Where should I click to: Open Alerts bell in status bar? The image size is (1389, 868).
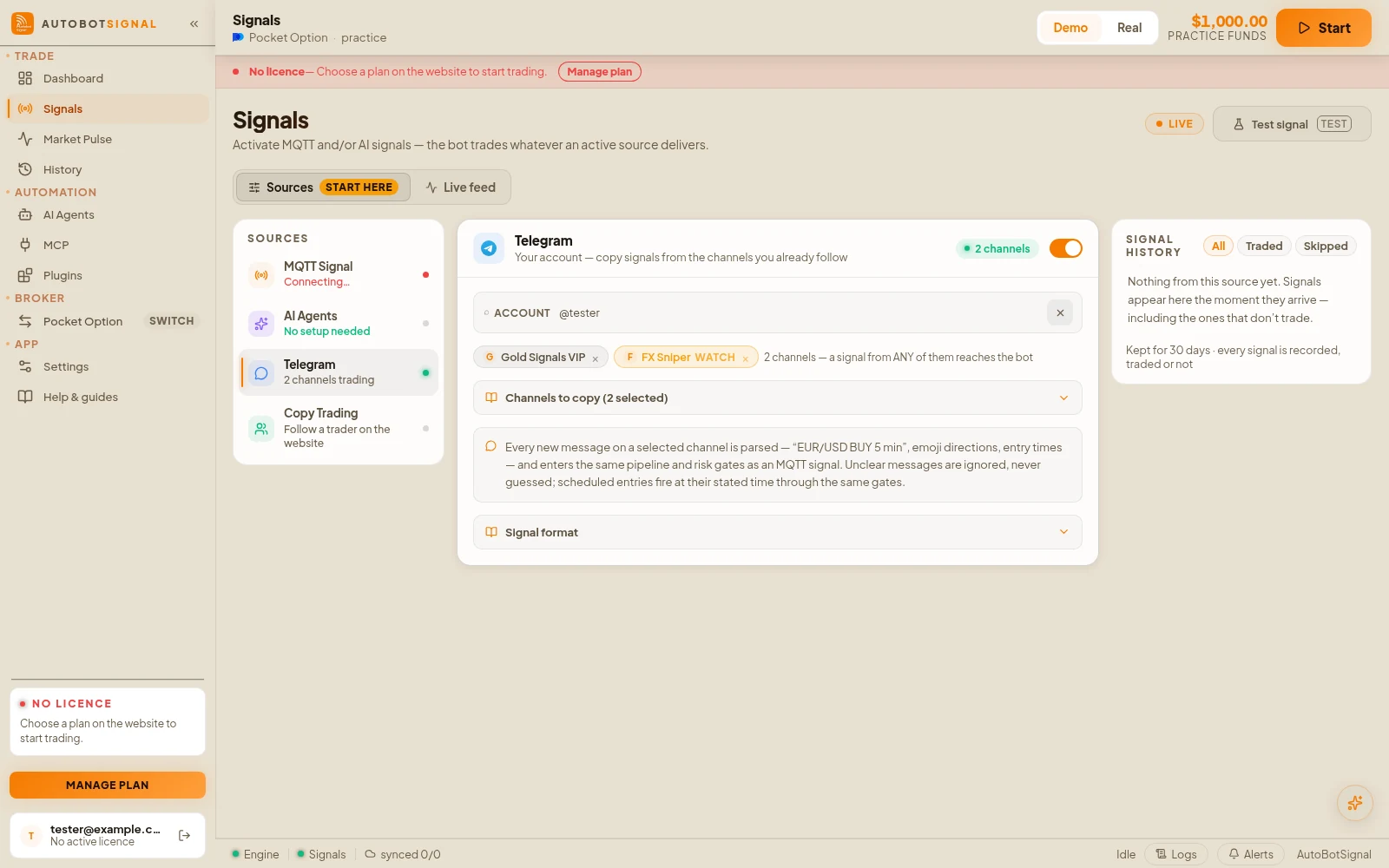[1251, 854]
